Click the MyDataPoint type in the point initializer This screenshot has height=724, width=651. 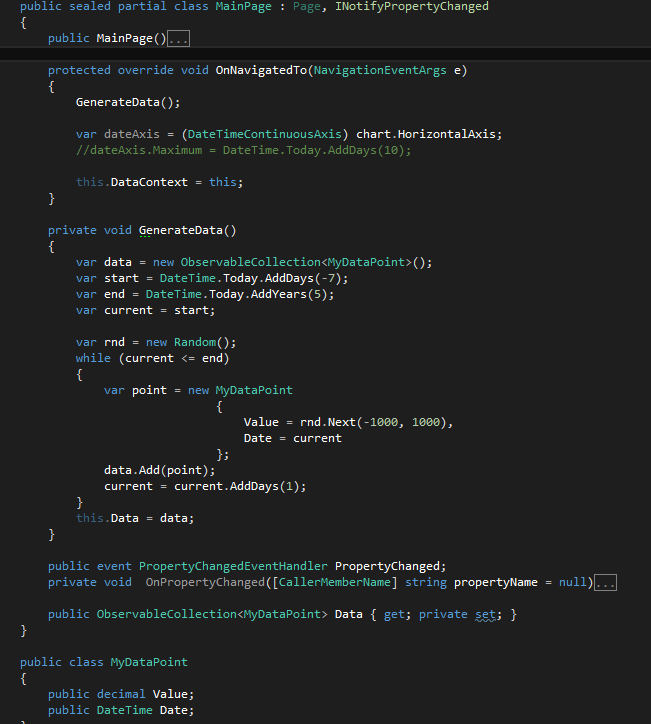[x=254, y=390]
